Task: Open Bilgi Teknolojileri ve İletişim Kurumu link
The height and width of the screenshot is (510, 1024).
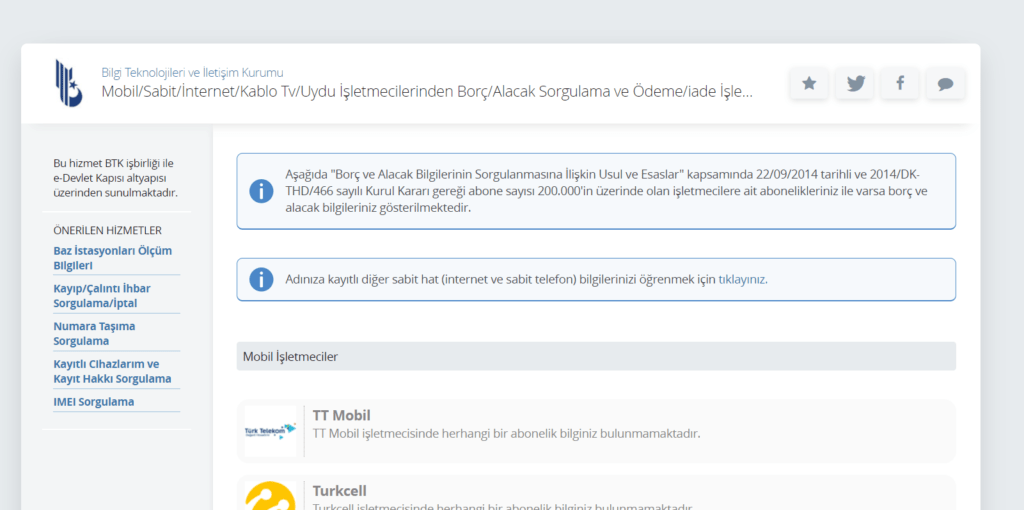Action: [192, 72]
